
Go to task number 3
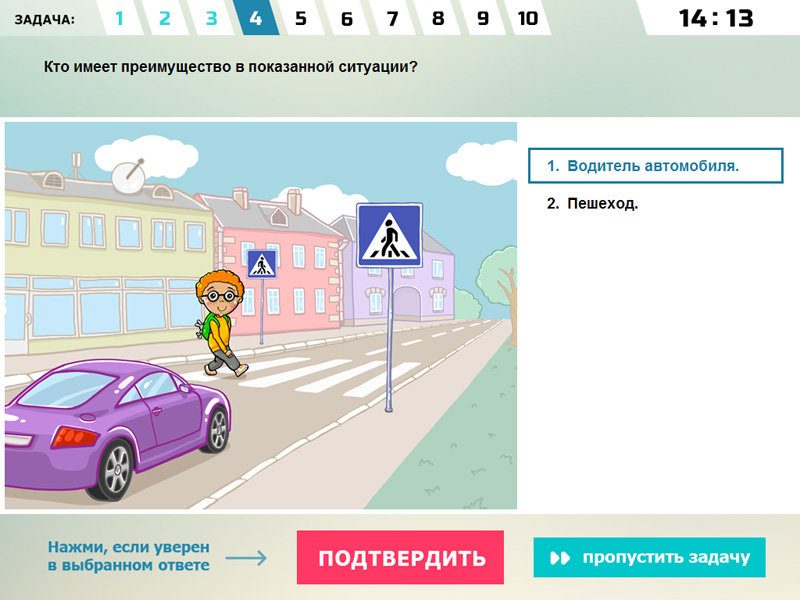click(x=211, y=18)
